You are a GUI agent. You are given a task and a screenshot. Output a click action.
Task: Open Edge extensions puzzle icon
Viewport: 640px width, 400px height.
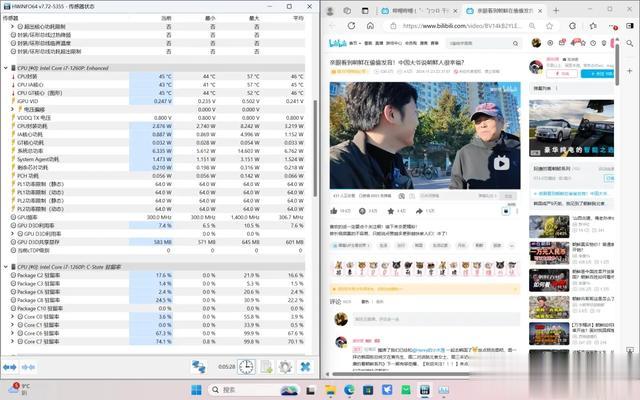tap(573, 26)
